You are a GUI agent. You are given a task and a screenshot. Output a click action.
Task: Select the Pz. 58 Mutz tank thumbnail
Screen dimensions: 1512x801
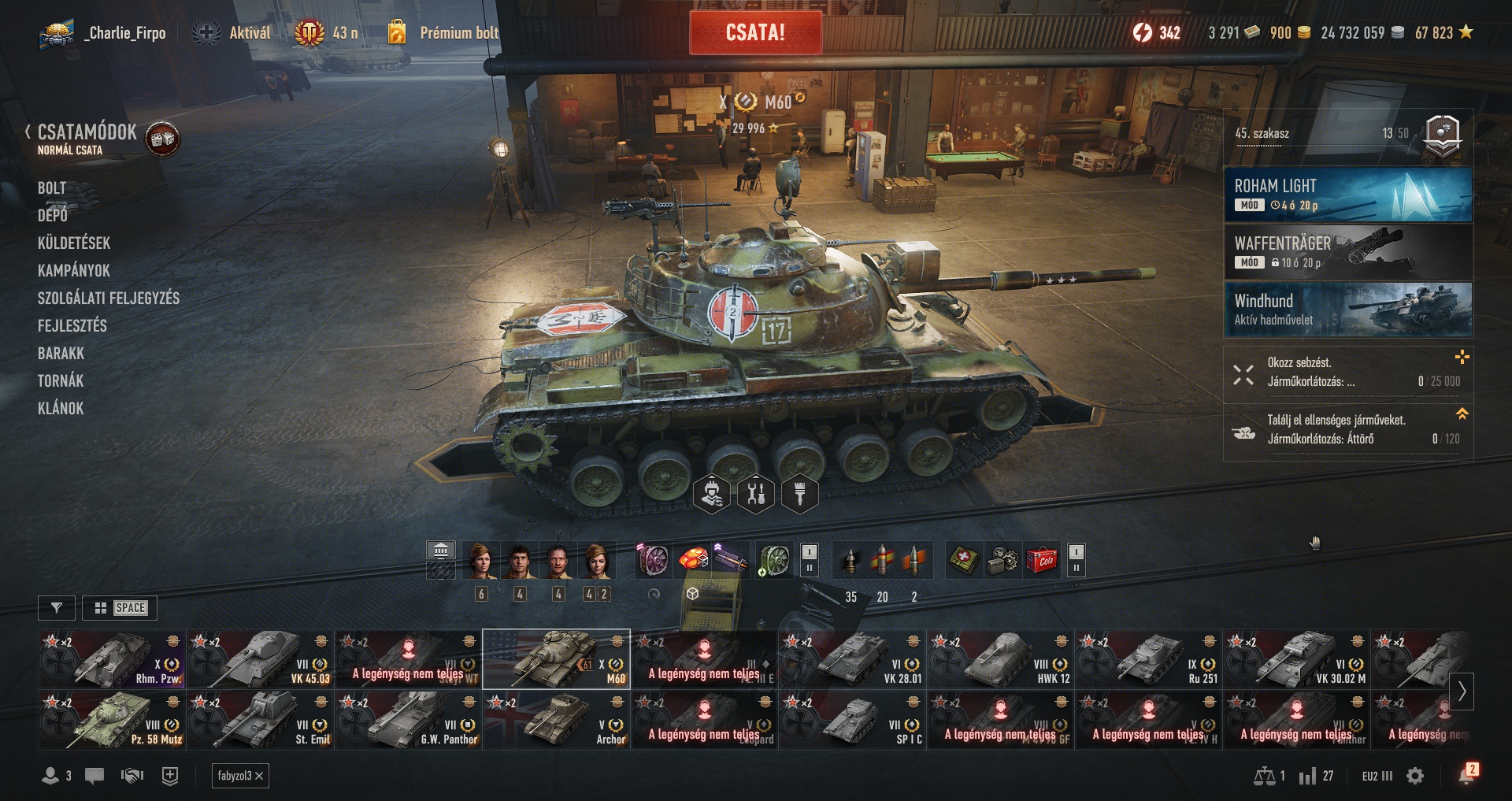click(111, 720)
